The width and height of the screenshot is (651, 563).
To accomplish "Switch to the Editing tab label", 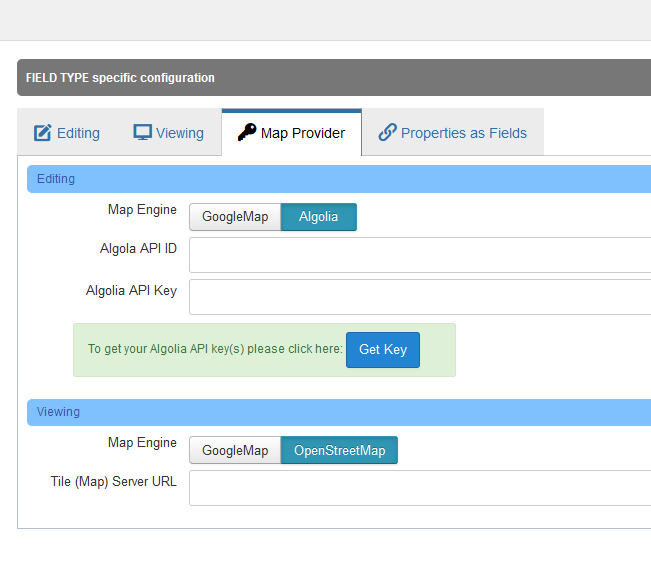I will pos(78,133).
